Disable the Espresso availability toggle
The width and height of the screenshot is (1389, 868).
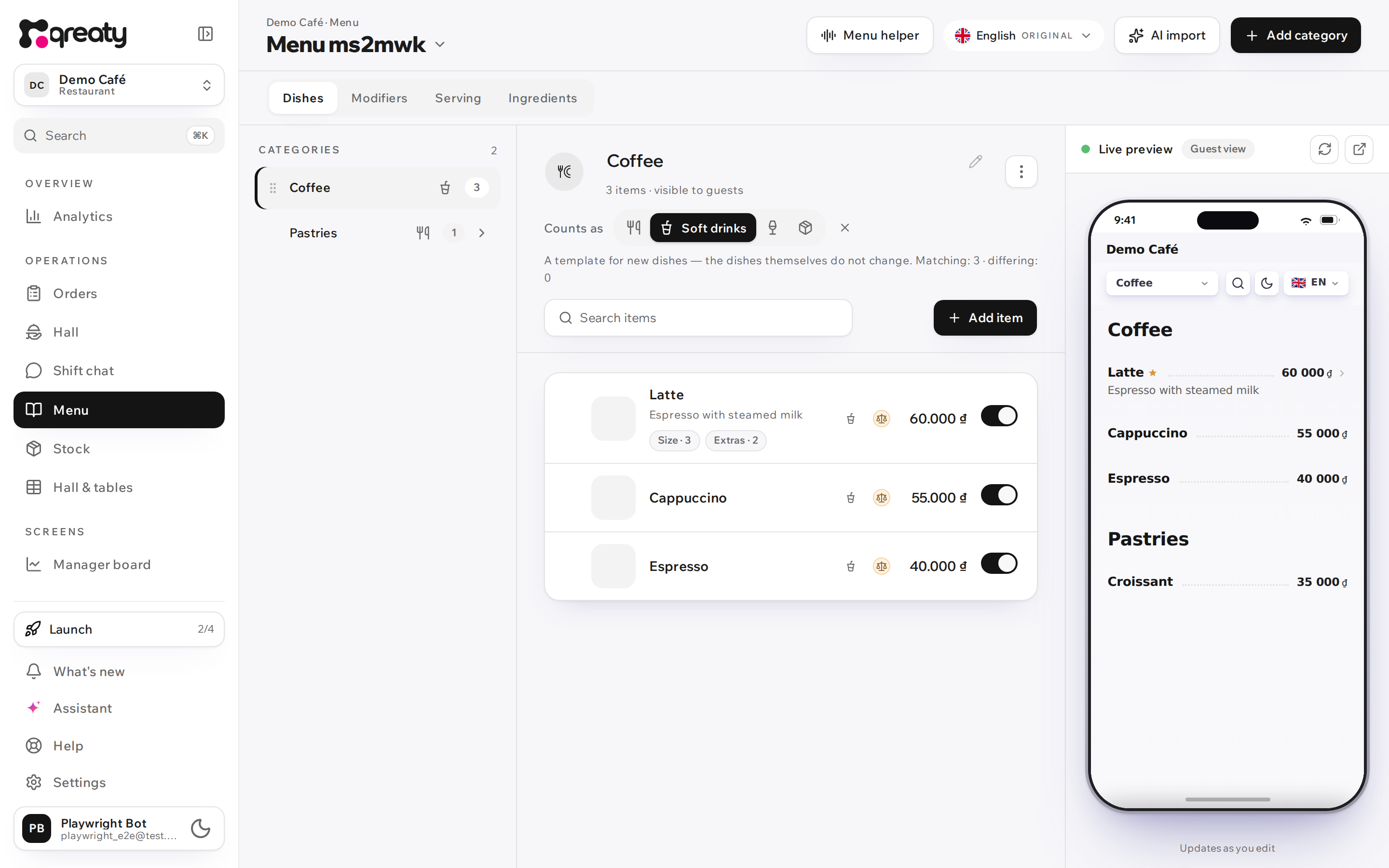coord(999,563)
